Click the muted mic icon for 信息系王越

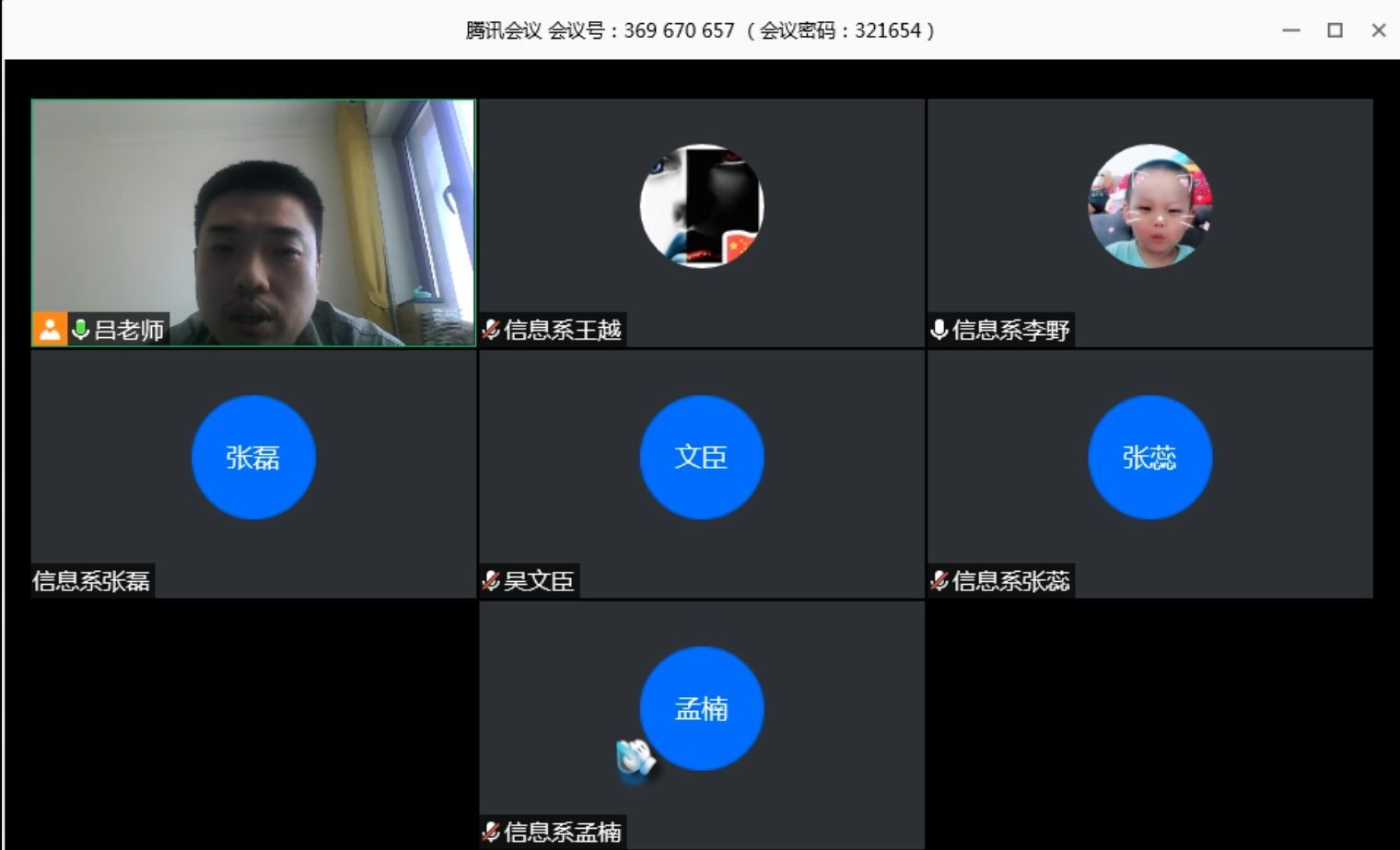[x=491, y=330]
